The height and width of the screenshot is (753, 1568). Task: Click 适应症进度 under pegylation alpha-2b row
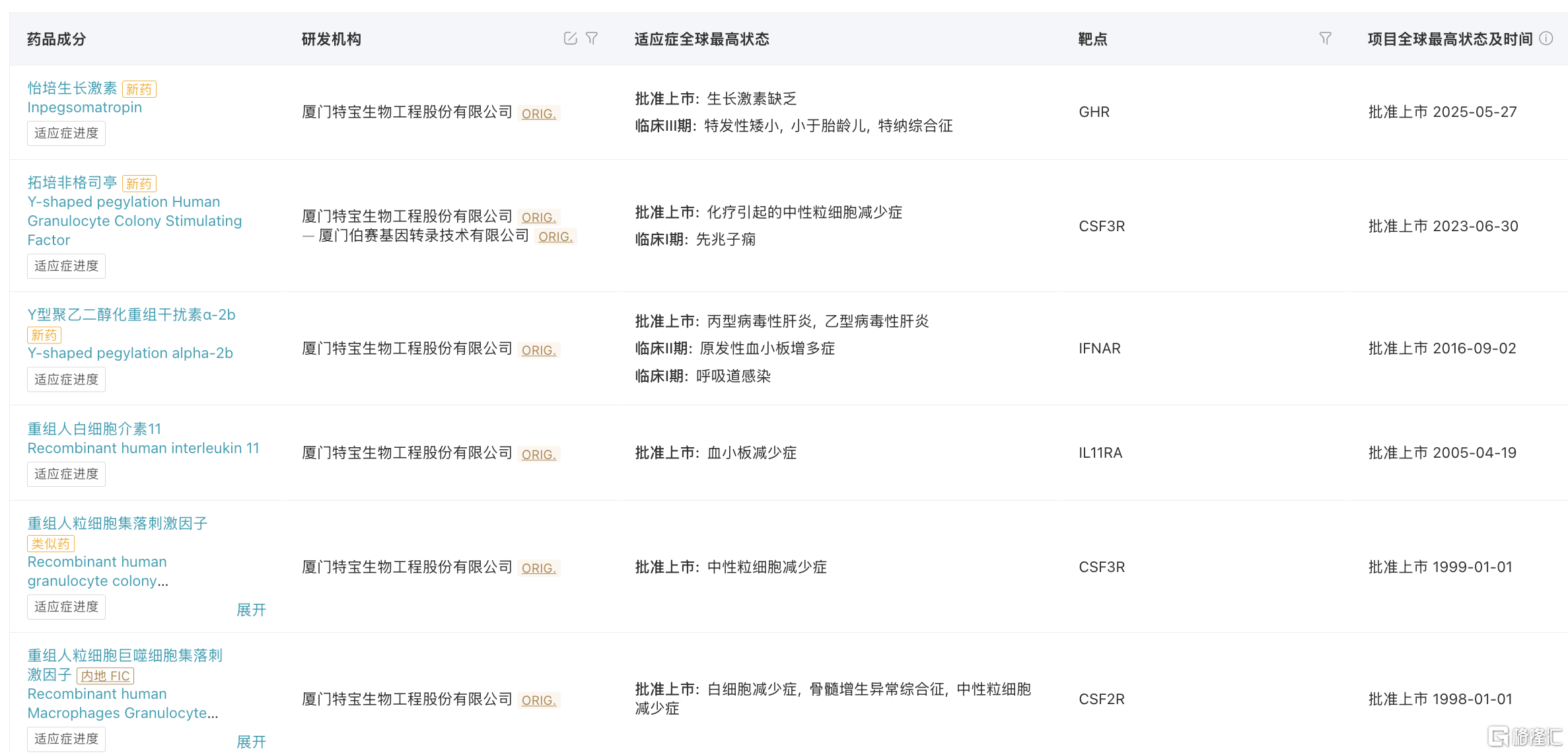click(66, 380)
